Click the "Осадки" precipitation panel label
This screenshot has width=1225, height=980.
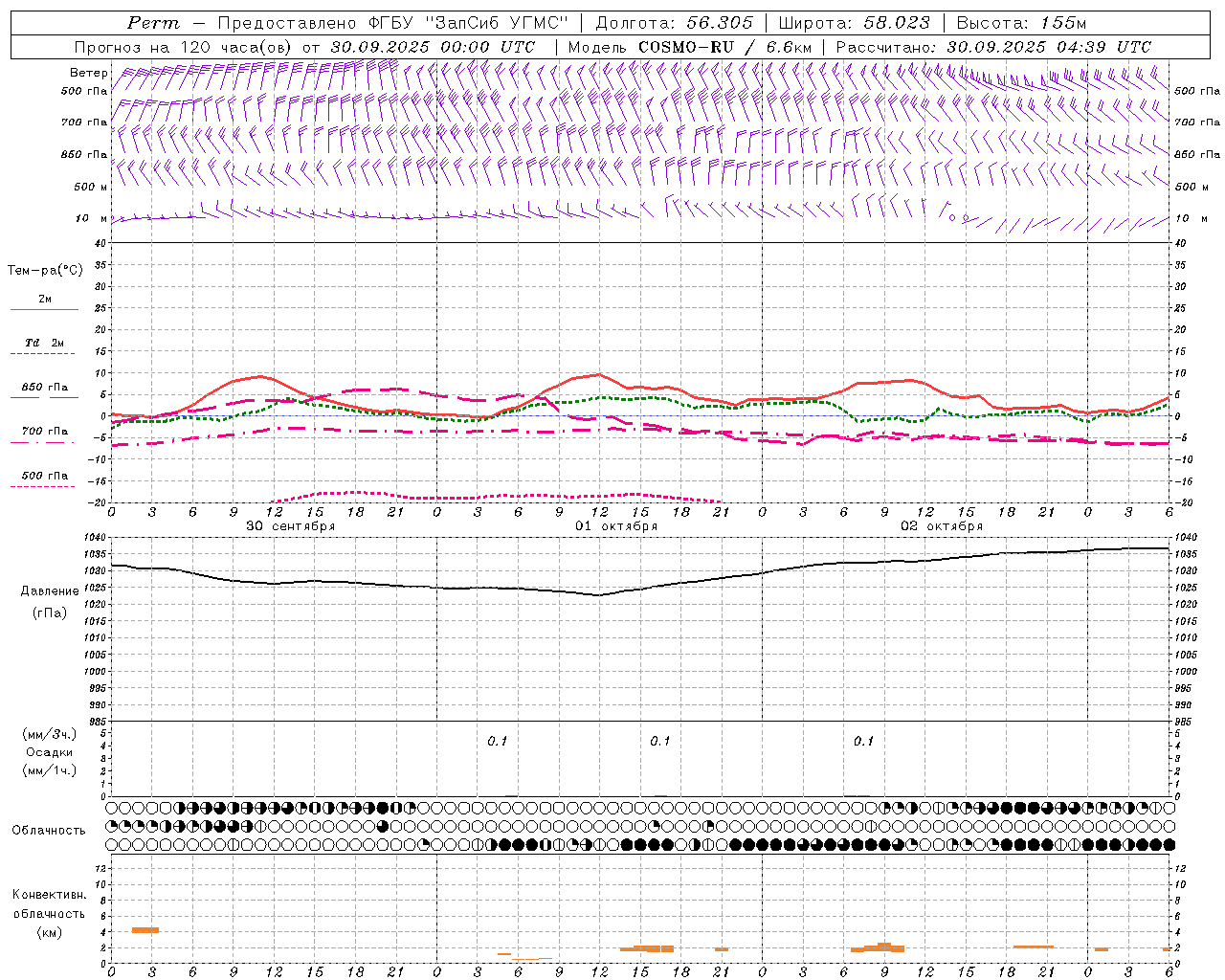pyautogui.click(x=50, y=752)
